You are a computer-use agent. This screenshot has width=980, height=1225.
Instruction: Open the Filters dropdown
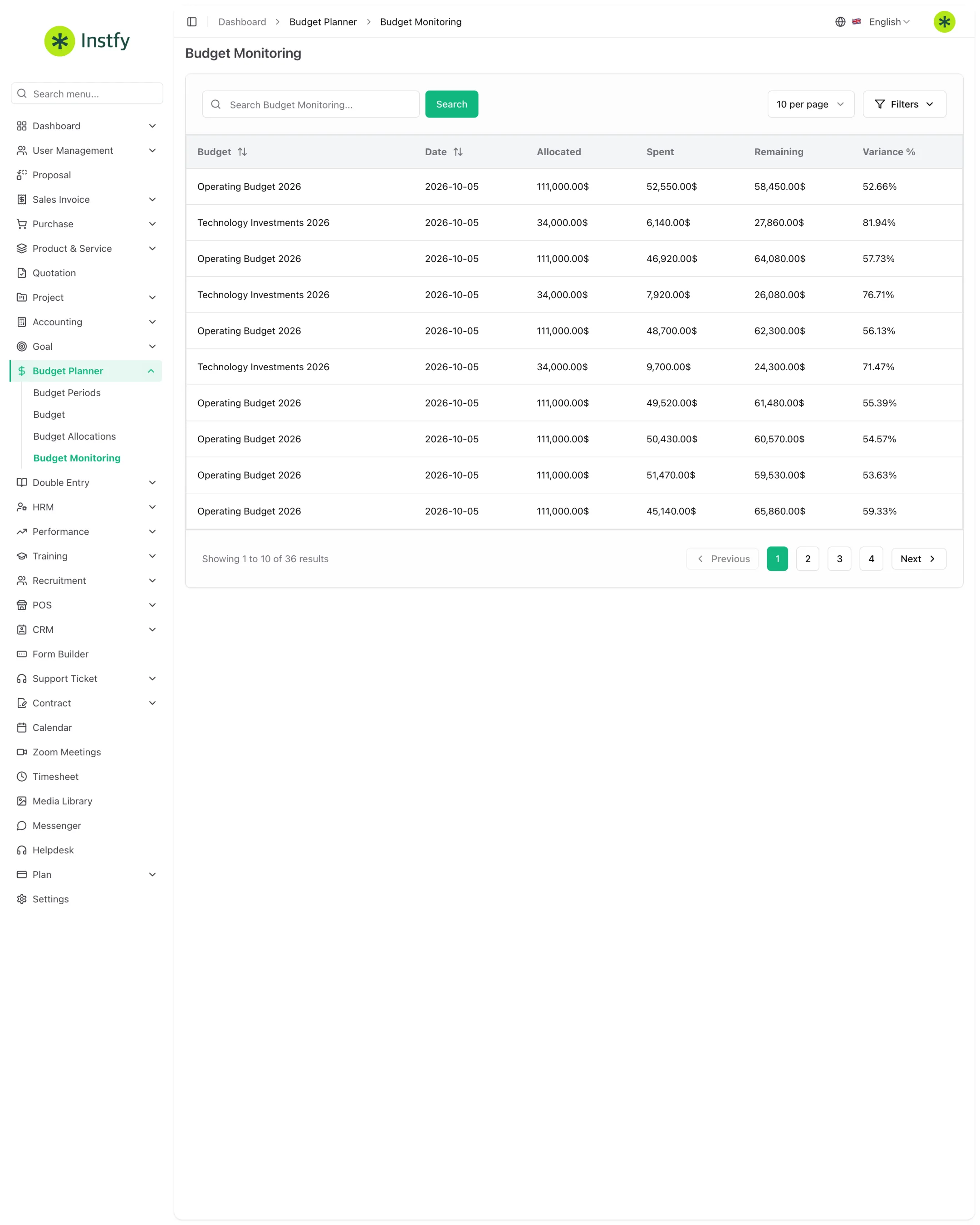pyautogui.click(x=904, y=104)
